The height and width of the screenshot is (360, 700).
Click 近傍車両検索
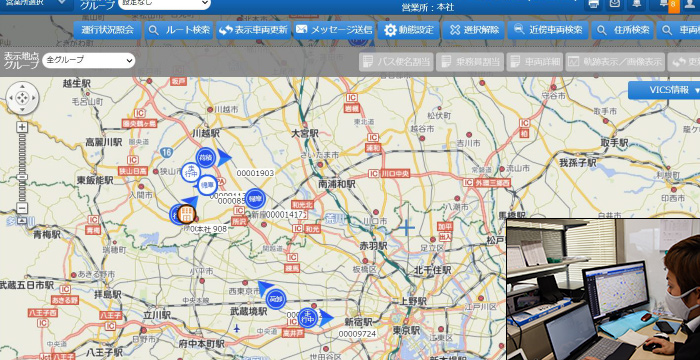(549, 30)
